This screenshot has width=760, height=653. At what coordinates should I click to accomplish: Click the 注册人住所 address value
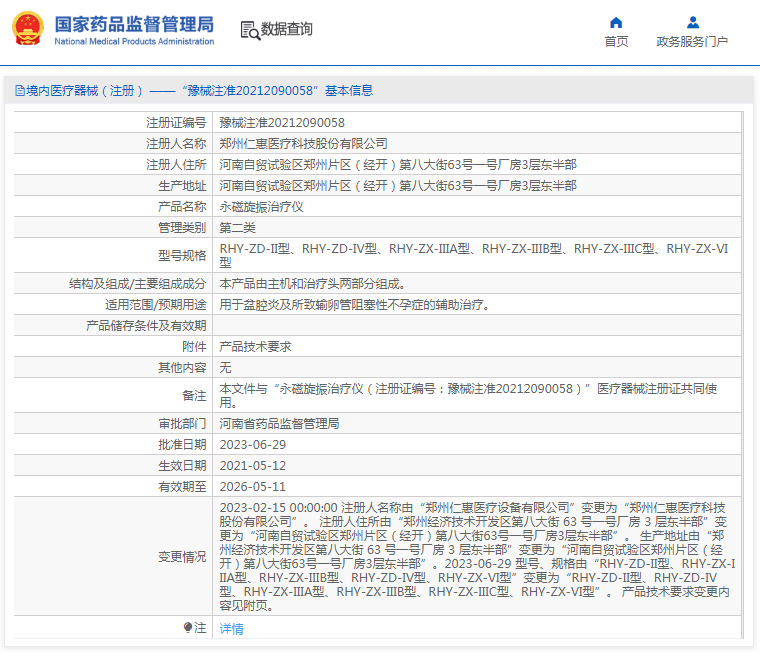[x=398, y=165]
